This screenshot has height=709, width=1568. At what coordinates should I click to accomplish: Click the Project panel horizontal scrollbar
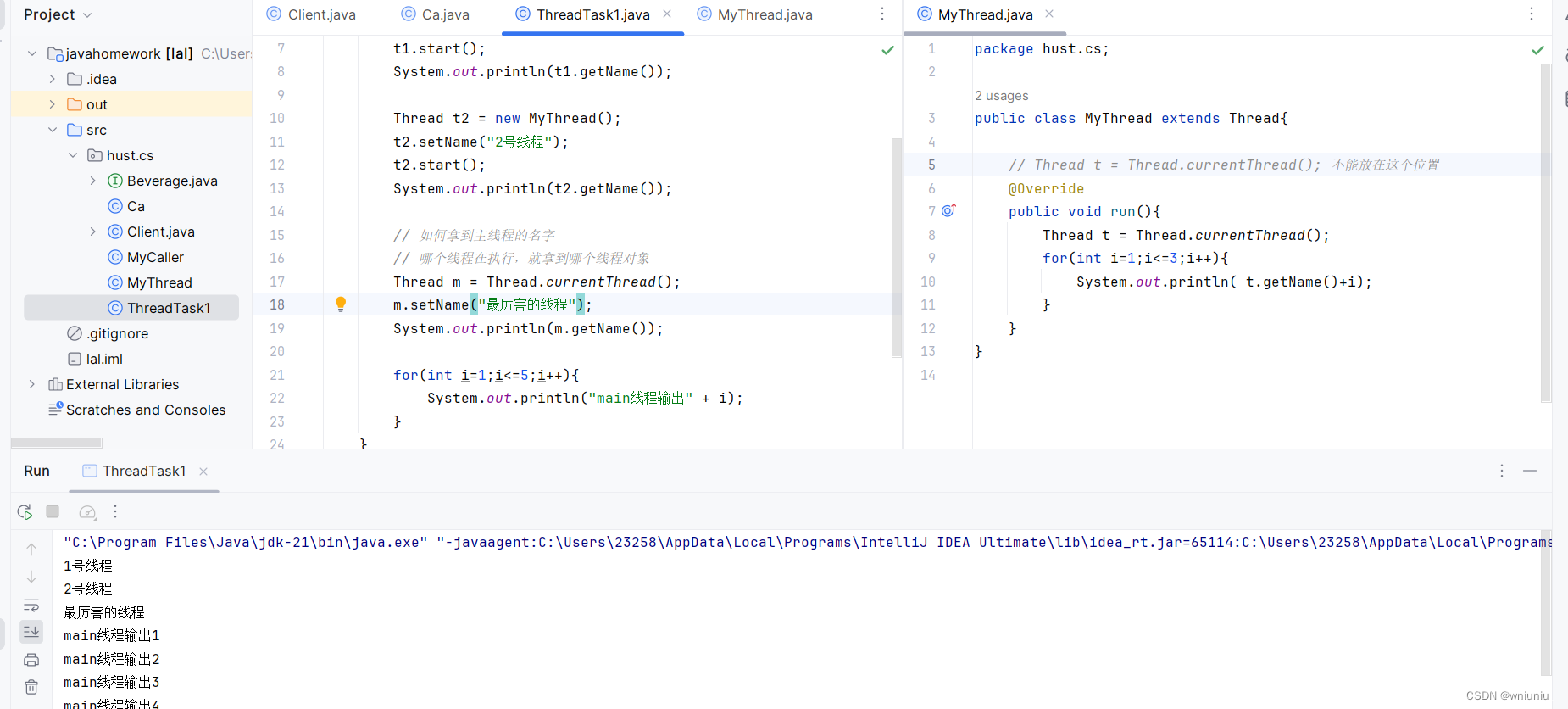[56, 443]
